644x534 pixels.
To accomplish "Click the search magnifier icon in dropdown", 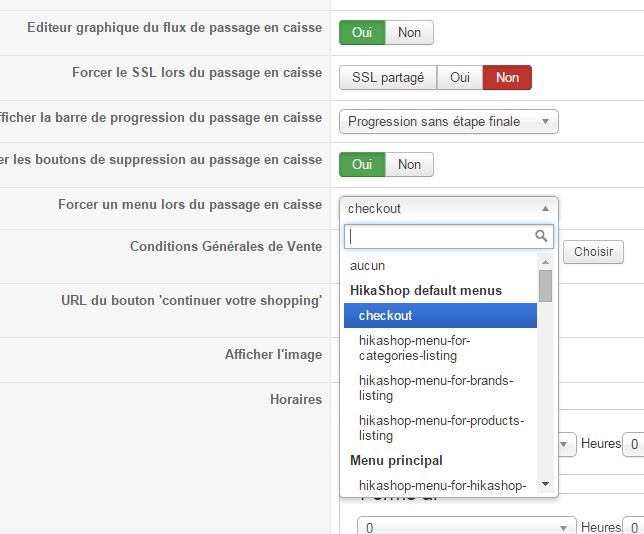I will [x=542, y=237].
